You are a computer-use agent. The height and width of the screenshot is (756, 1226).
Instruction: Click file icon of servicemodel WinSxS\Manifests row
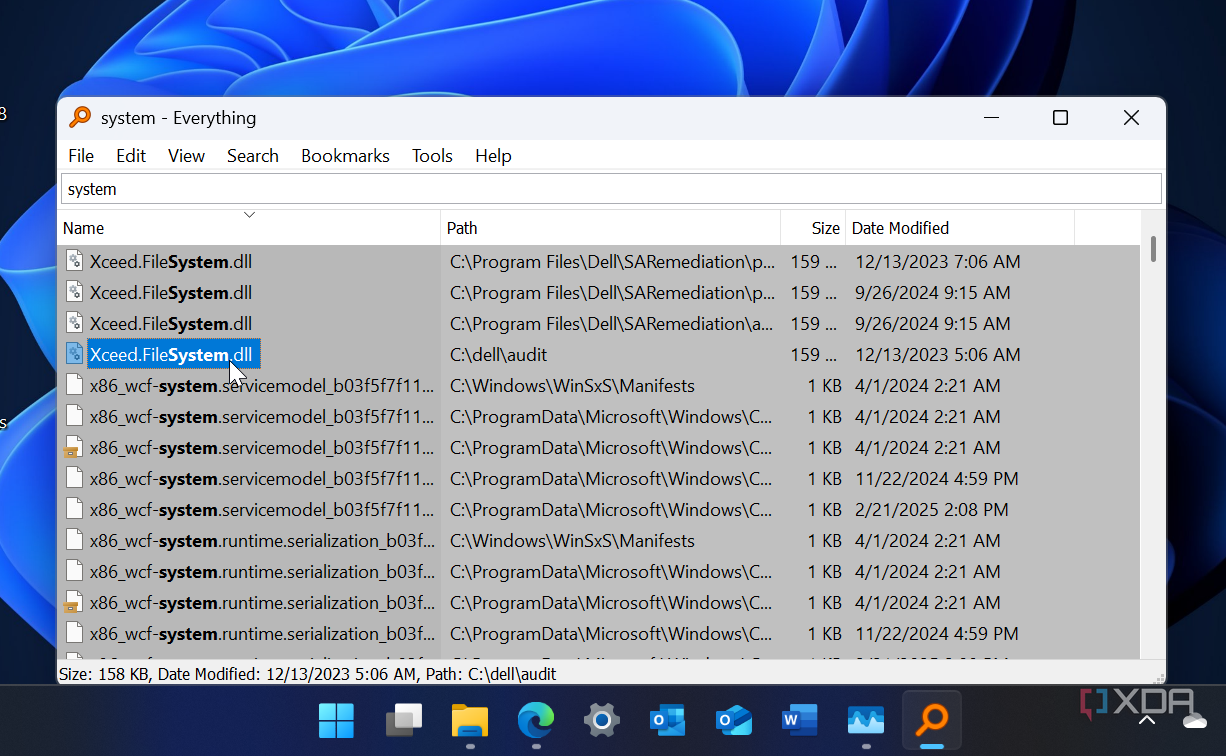(75, 385)
